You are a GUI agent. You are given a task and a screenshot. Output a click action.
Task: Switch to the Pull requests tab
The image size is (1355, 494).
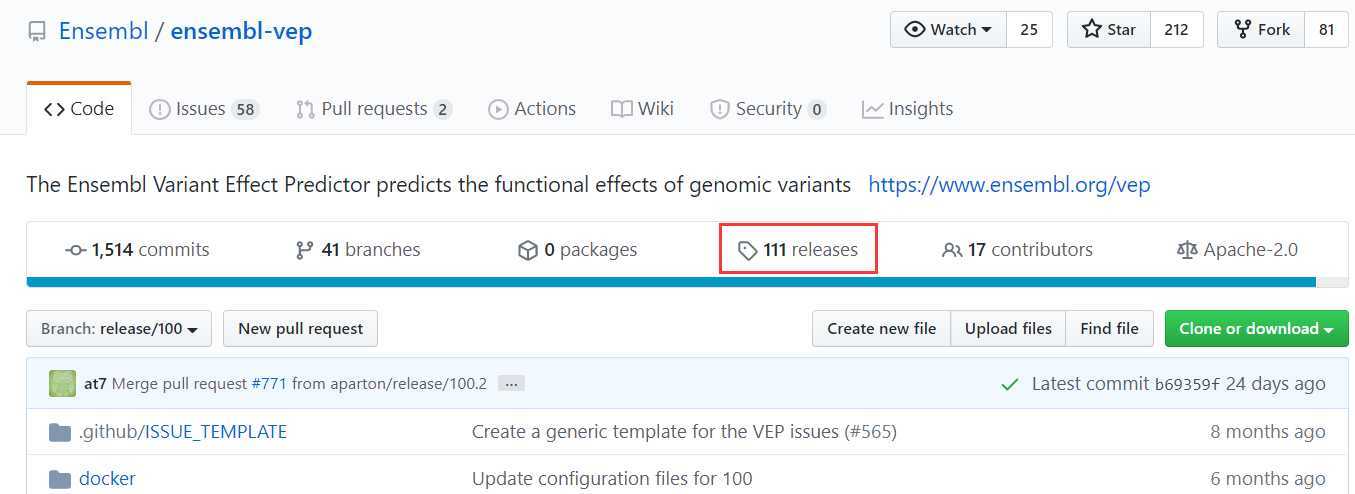374,109
